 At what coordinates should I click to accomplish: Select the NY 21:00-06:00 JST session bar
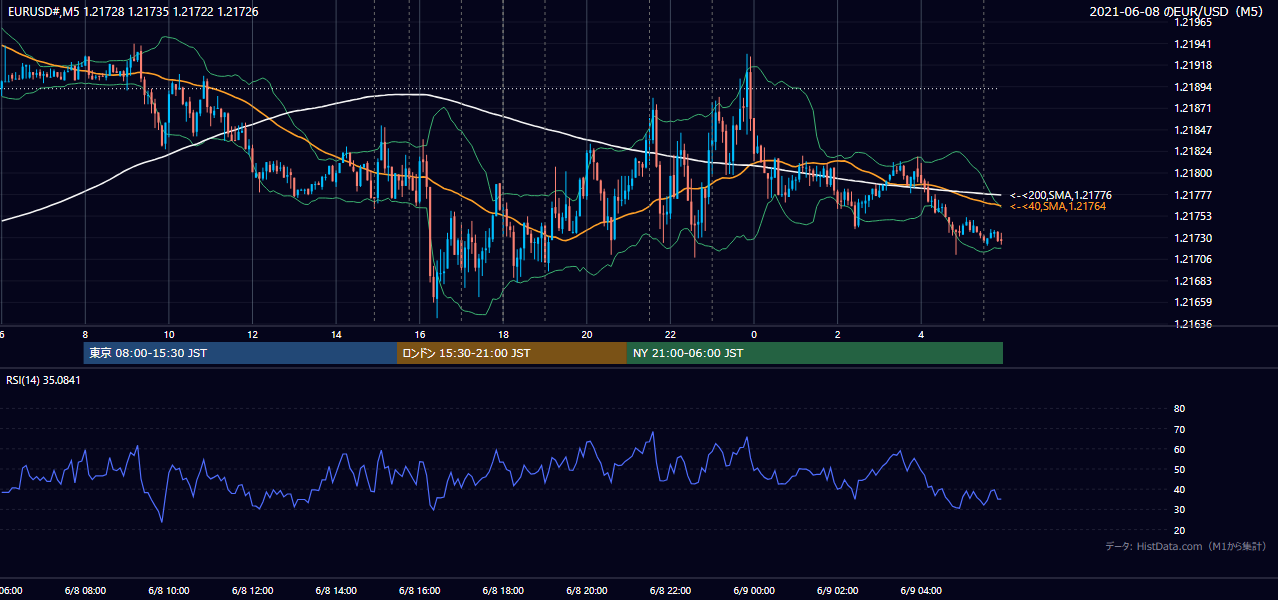815,353
